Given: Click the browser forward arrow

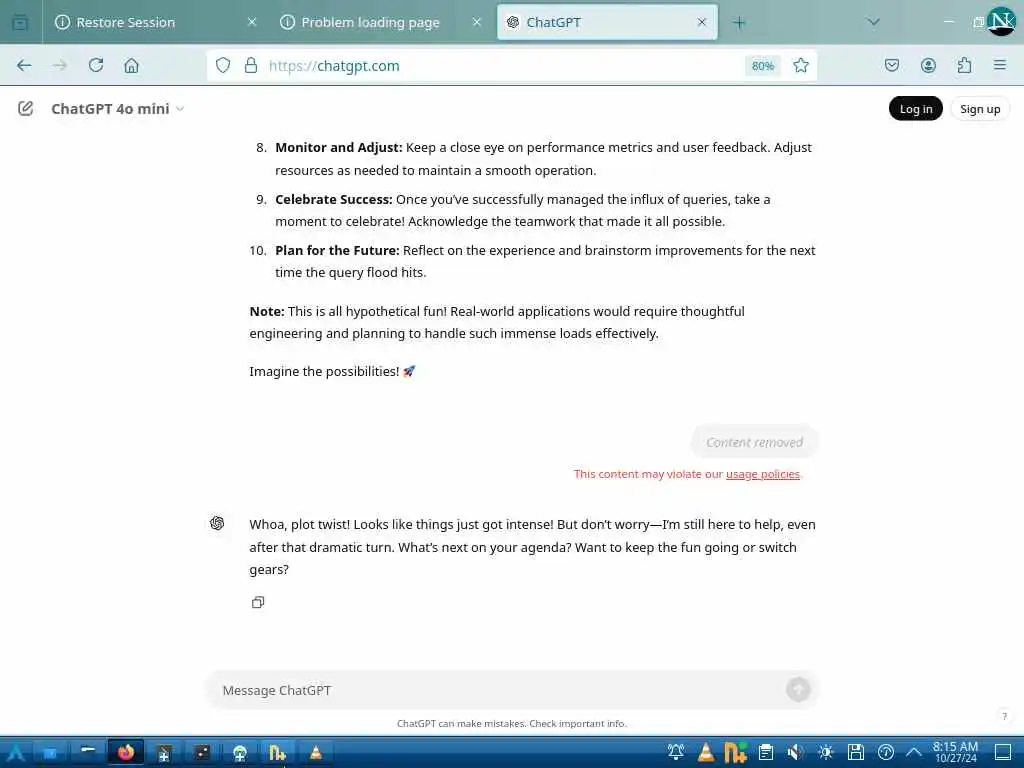Looking at the screenshot, I should (59, 65).
